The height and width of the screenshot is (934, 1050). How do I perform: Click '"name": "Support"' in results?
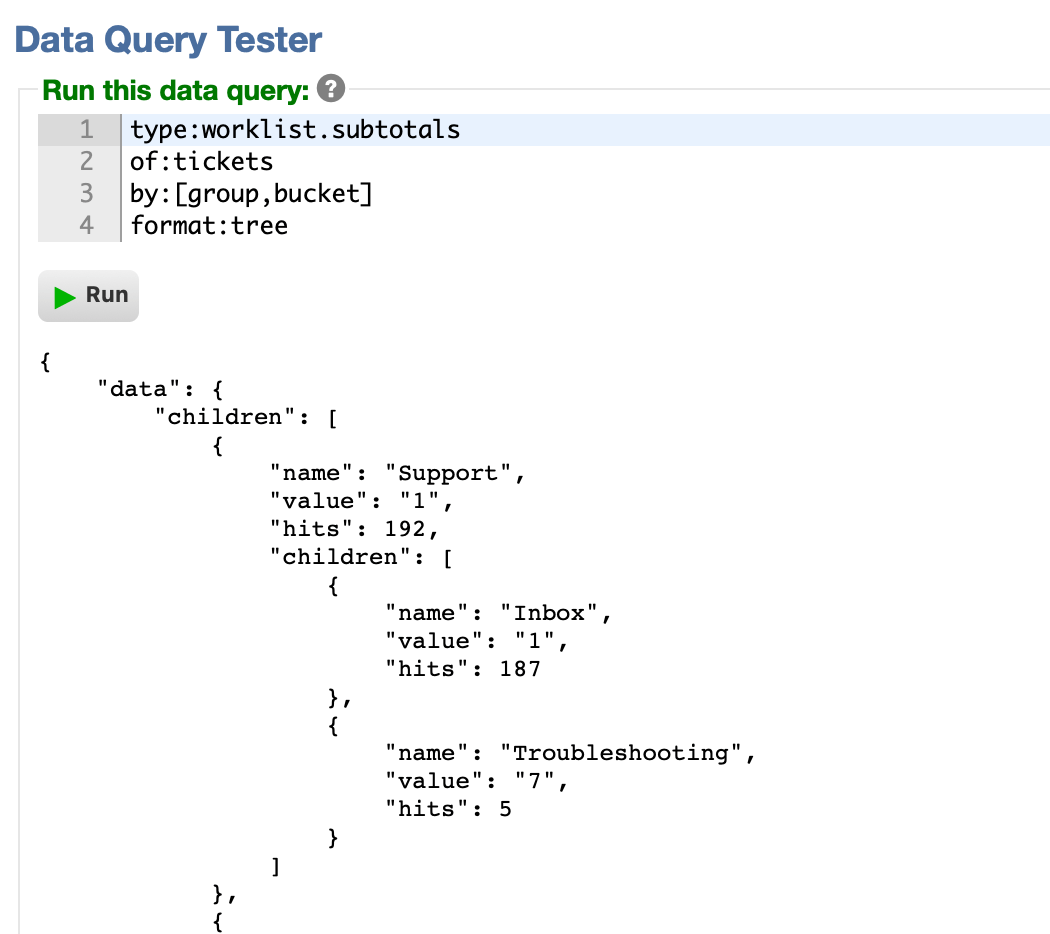pos(398,473)
